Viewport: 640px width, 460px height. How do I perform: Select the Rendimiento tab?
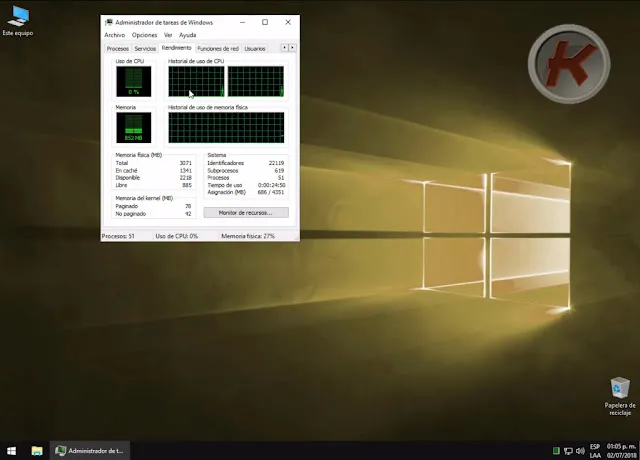coord(176,48)
